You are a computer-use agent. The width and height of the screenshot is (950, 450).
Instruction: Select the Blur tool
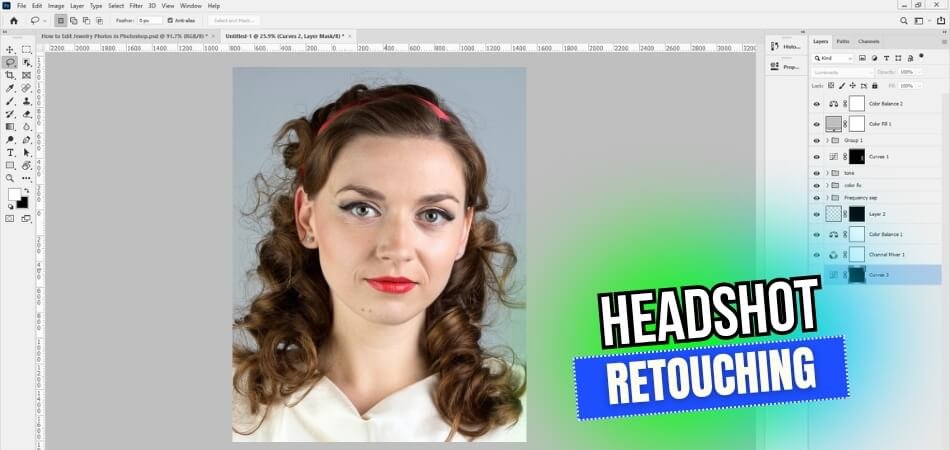(27, 127)
